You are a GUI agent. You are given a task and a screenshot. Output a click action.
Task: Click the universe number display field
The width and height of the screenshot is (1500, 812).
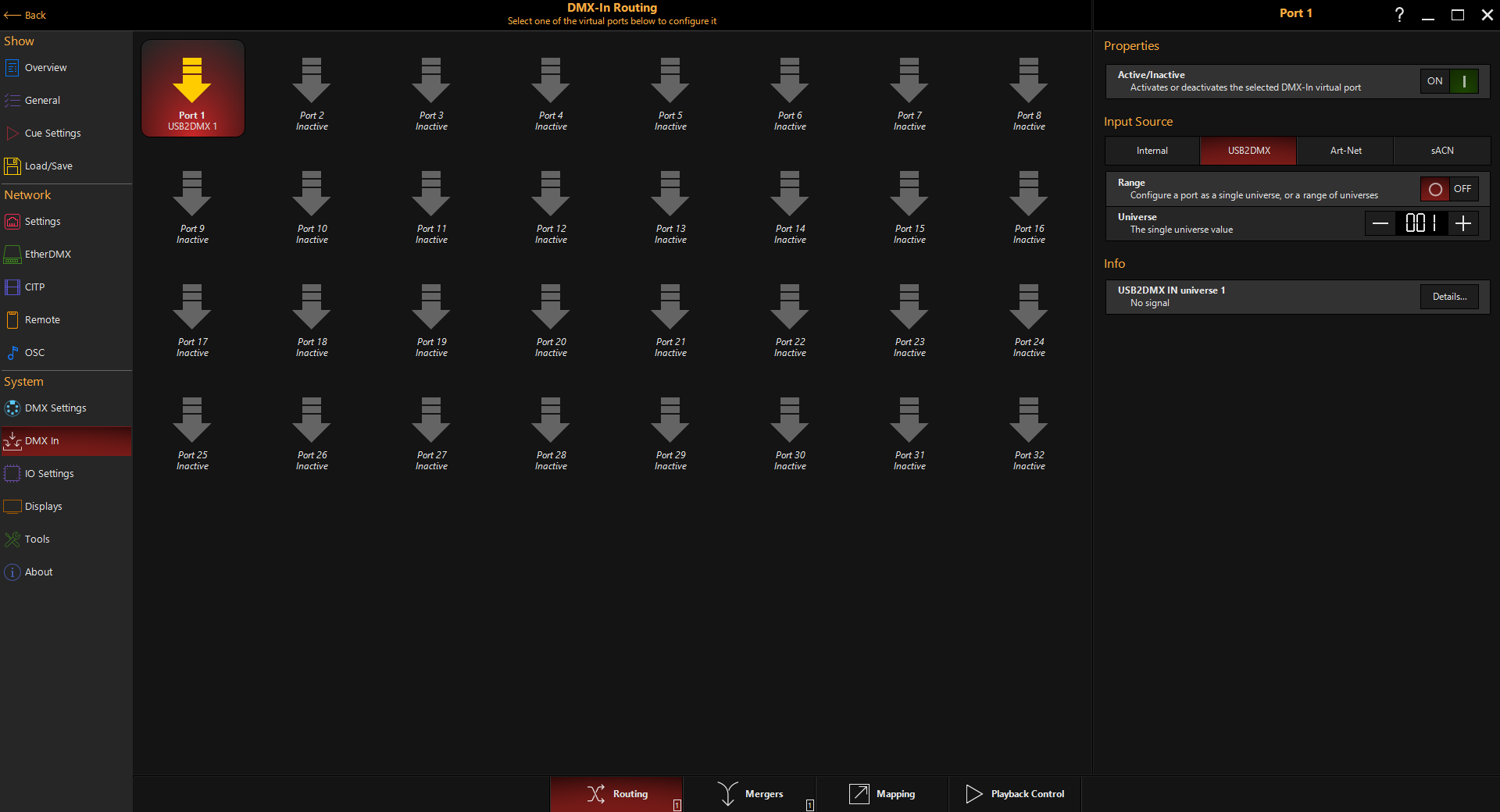tap(1422, 223)
